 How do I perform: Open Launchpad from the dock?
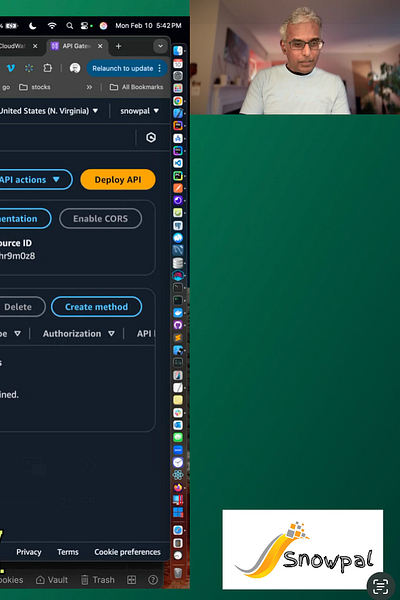178,88
